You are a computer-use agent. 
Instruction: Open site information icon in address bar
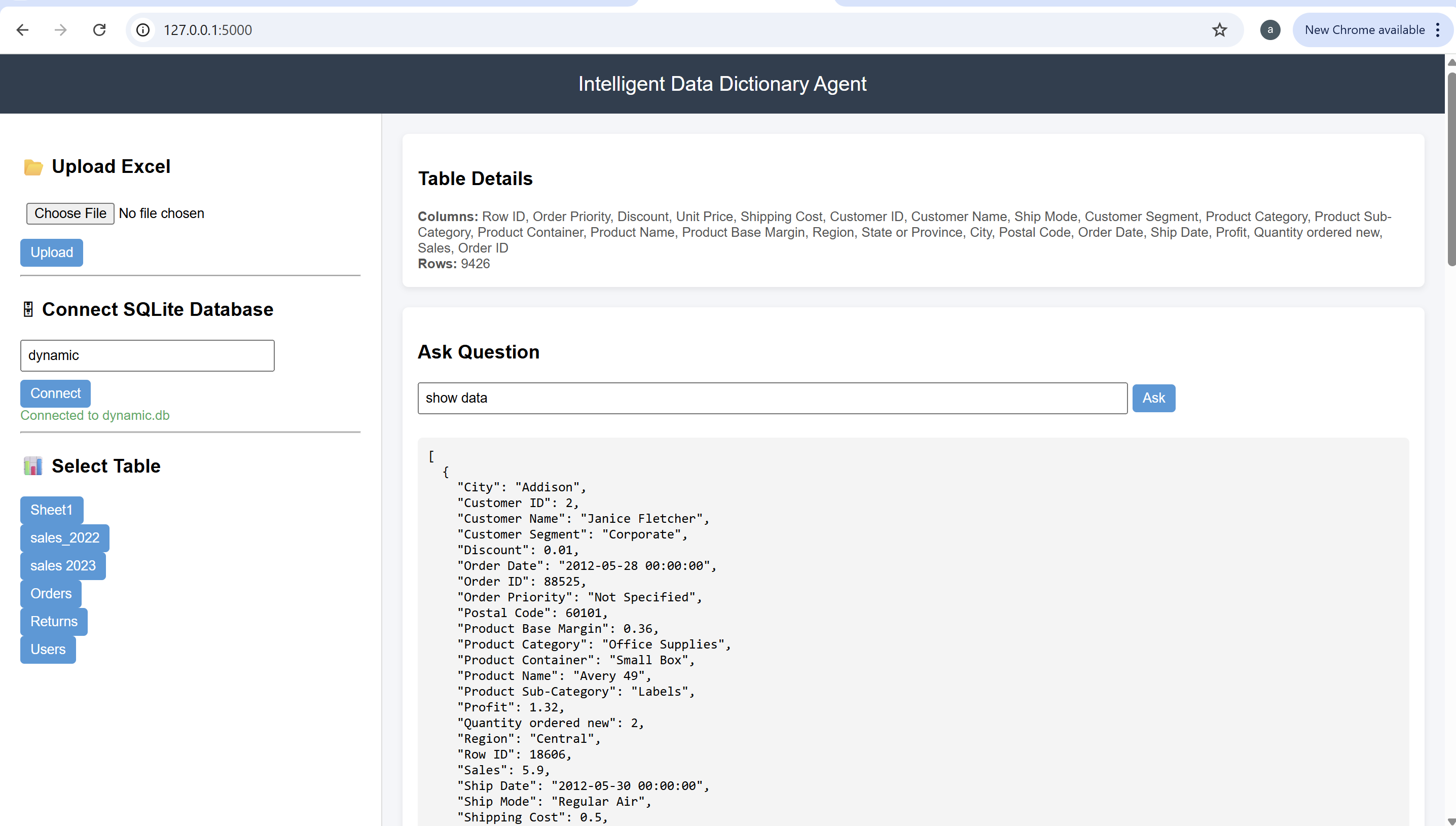point(143,30)
